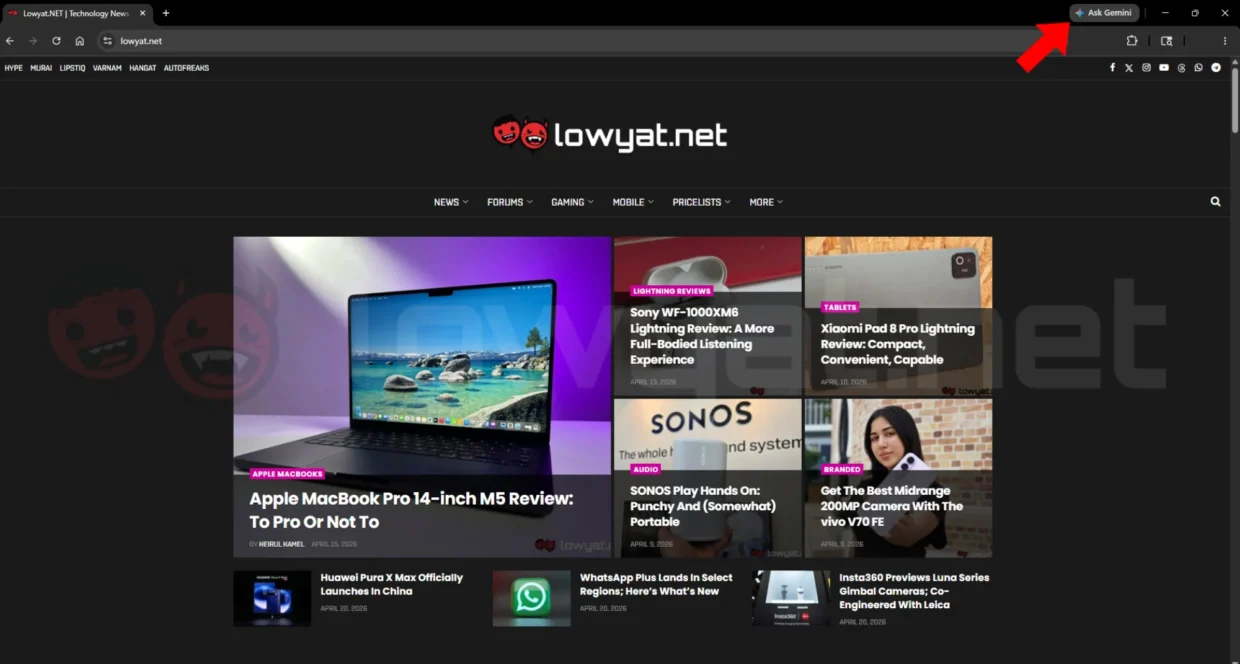Click the X (Twitter) social icon

click(x=1129, y=67)
